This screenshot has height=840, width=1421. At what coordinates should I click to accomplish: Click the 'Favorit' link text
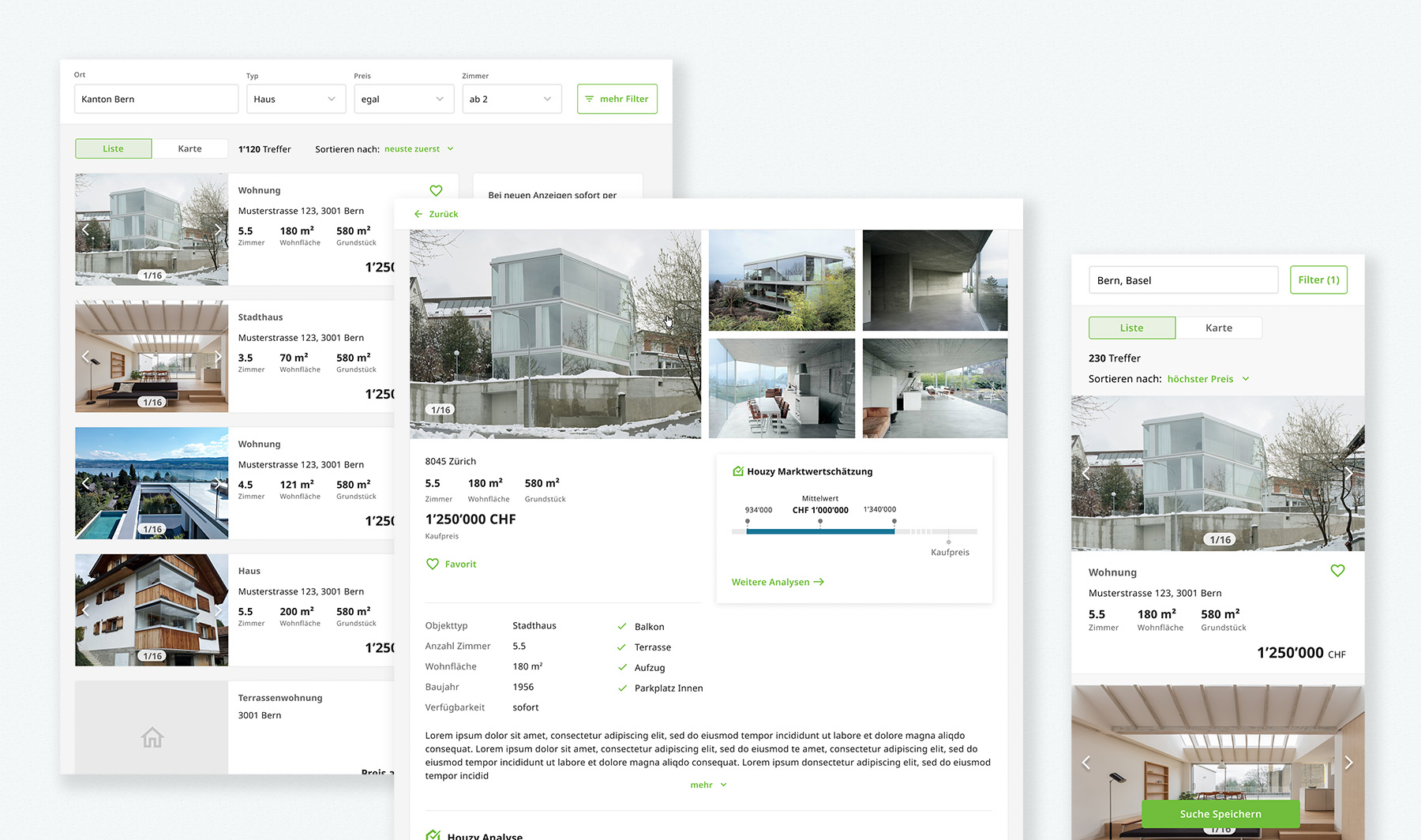(461, 564)
